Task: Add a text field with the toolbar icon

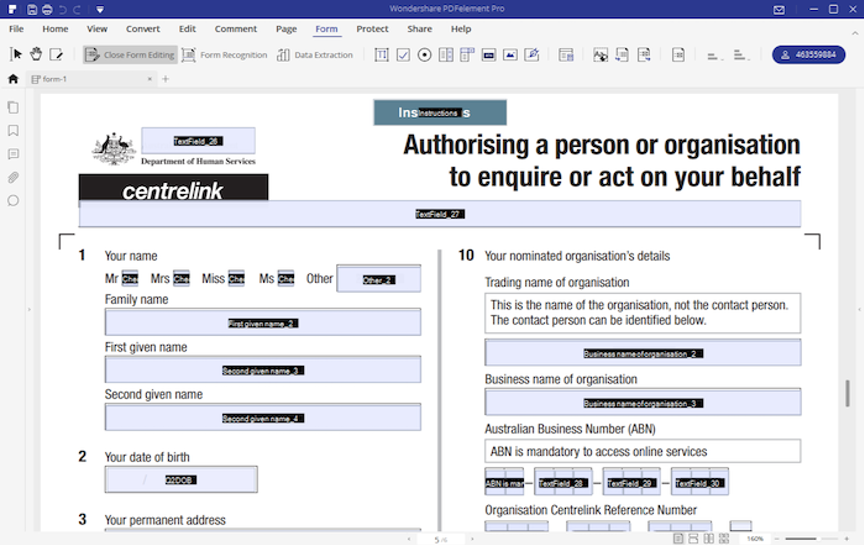Action: click(382, 55)
